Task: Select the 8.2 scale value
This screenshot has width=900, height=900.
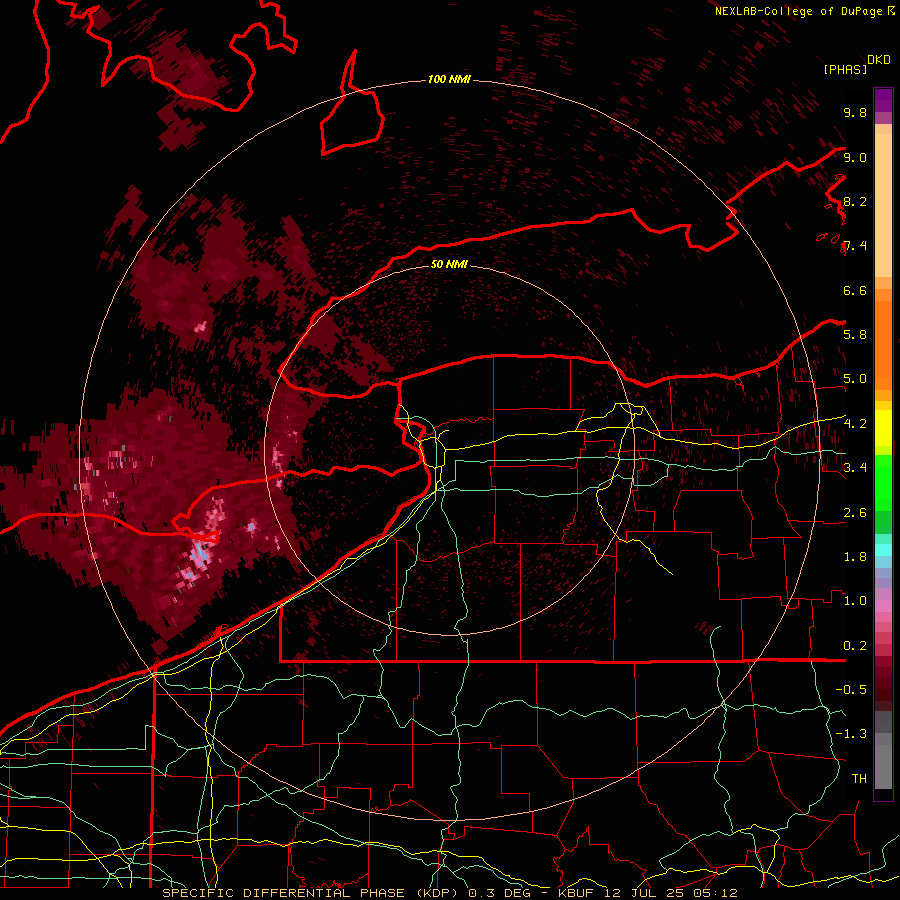Action: (855, 201)
